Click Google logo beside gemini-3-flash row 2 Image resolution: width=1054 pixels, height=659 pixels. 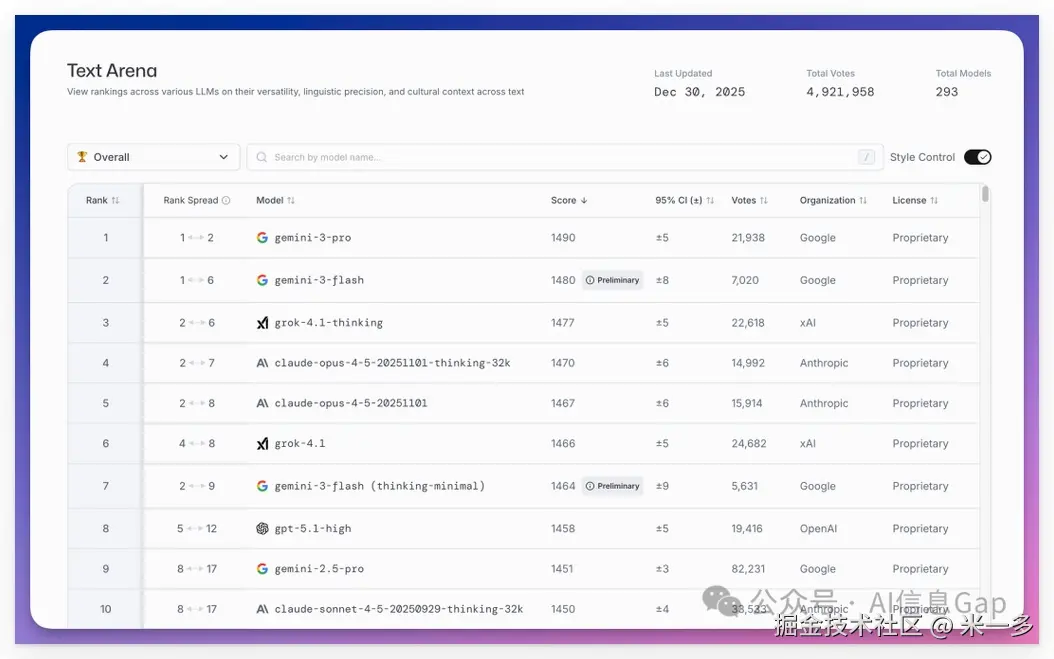click(x=262, y=280)
